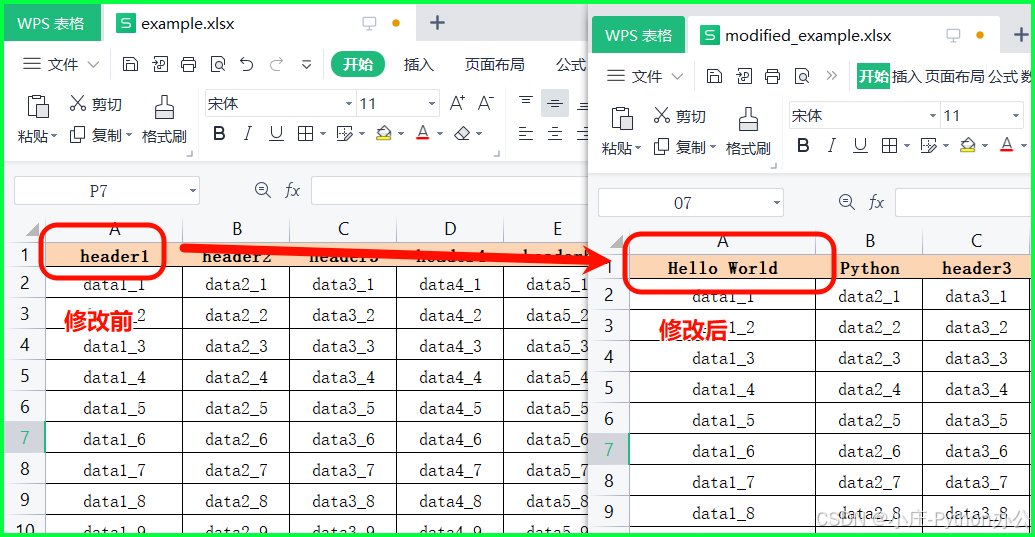
Task: Click Paste (粘贴) icon in example.xlsx
Action: 38,106
